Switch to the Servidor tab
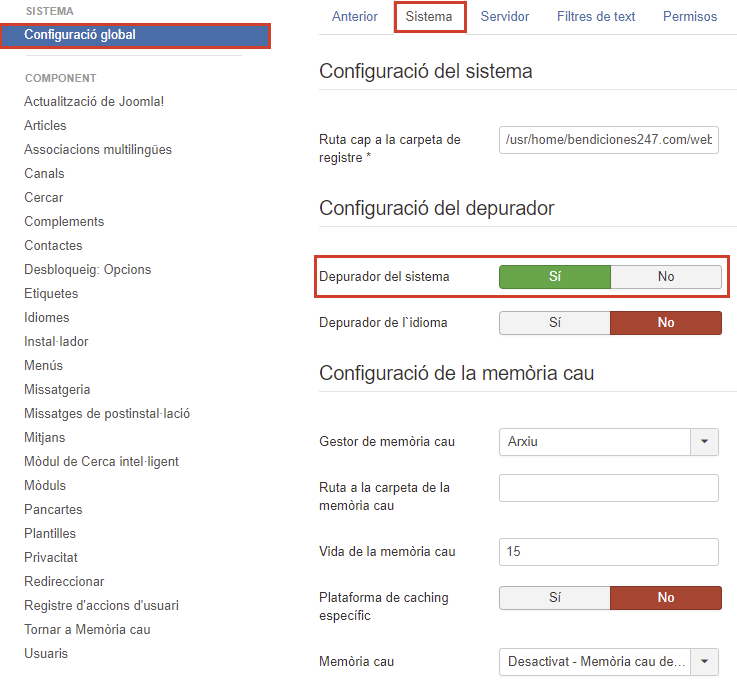Screen dimensions: 737x681 [505, 16]
